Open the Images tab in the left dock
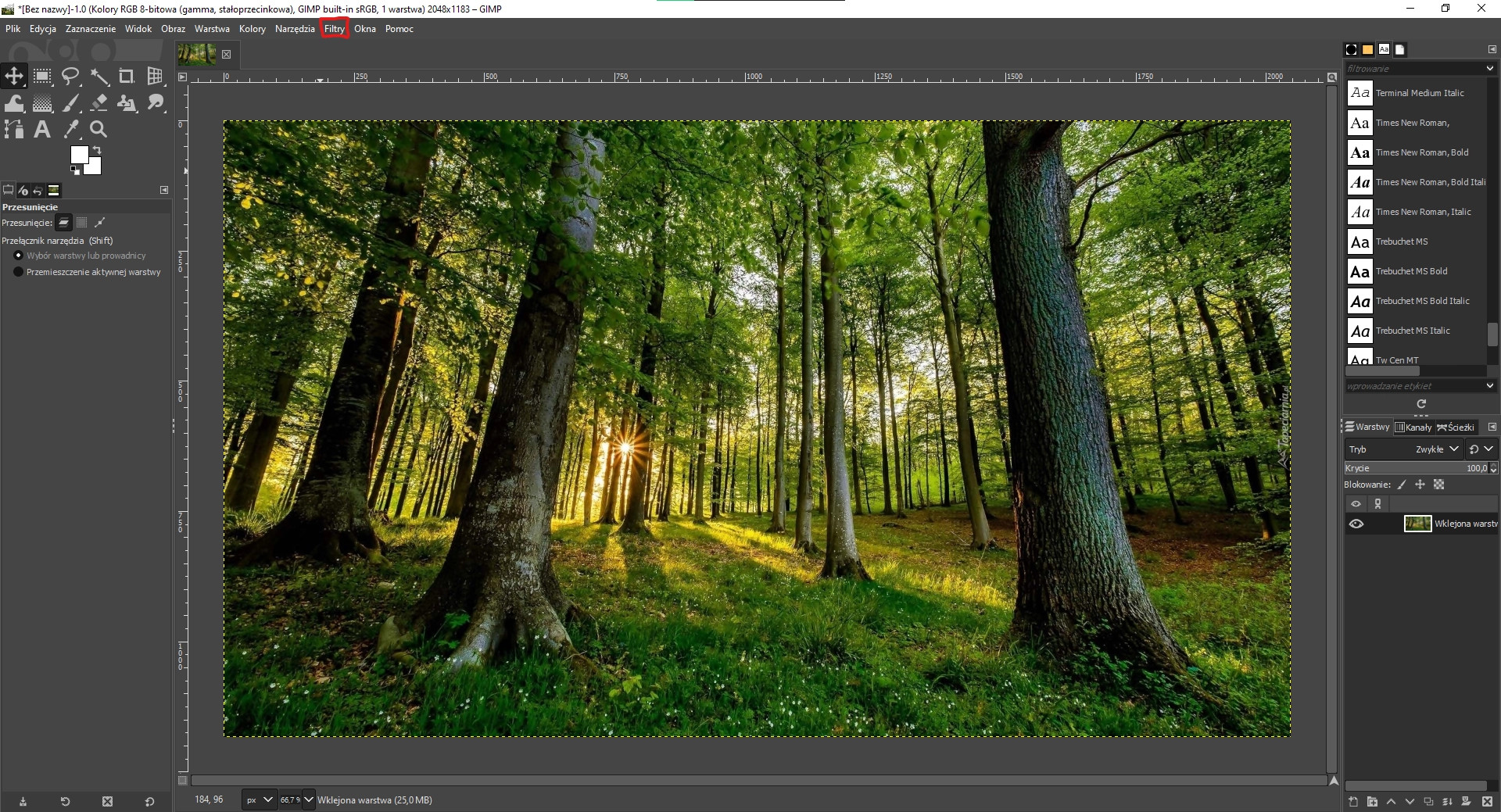Viewport: 1501px width, 812px height. pos(53,190)
